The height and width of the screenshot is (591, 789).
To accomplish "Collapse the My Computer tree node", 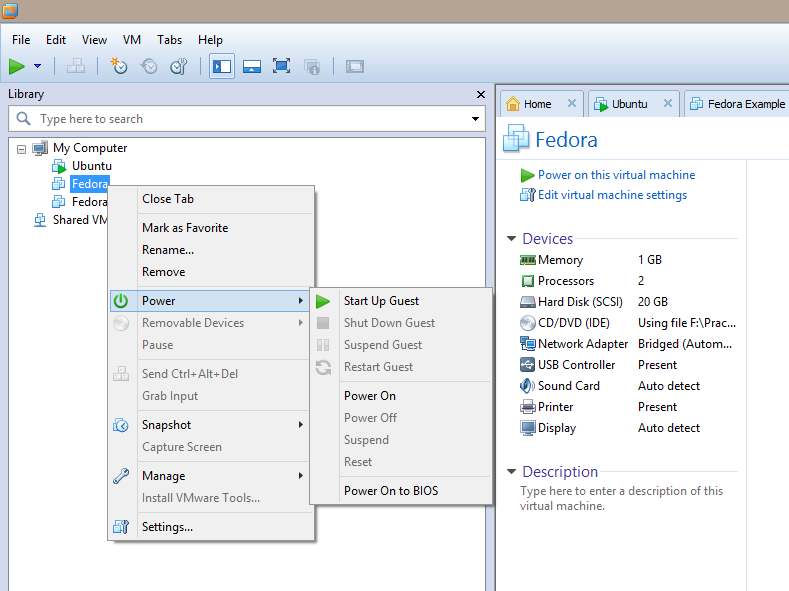I will (21, 149).
